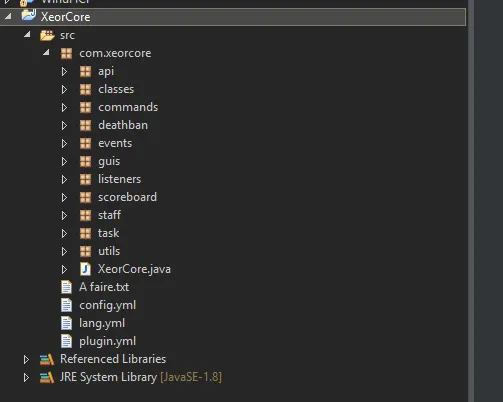This screenshot has width=503, height=402.
Task: Select the A faire.txt file
Action: click(x=104, y=287)
